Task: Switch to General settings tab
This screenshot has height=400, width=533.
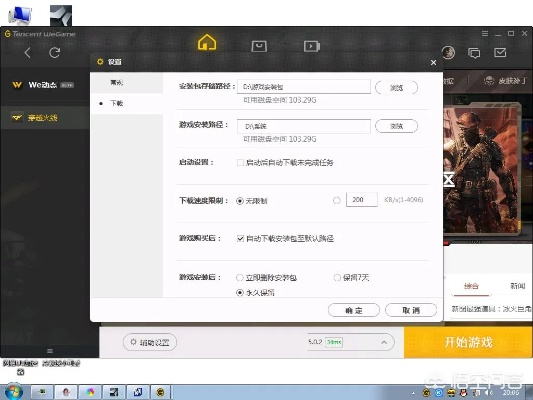Action: coord(127,83)
